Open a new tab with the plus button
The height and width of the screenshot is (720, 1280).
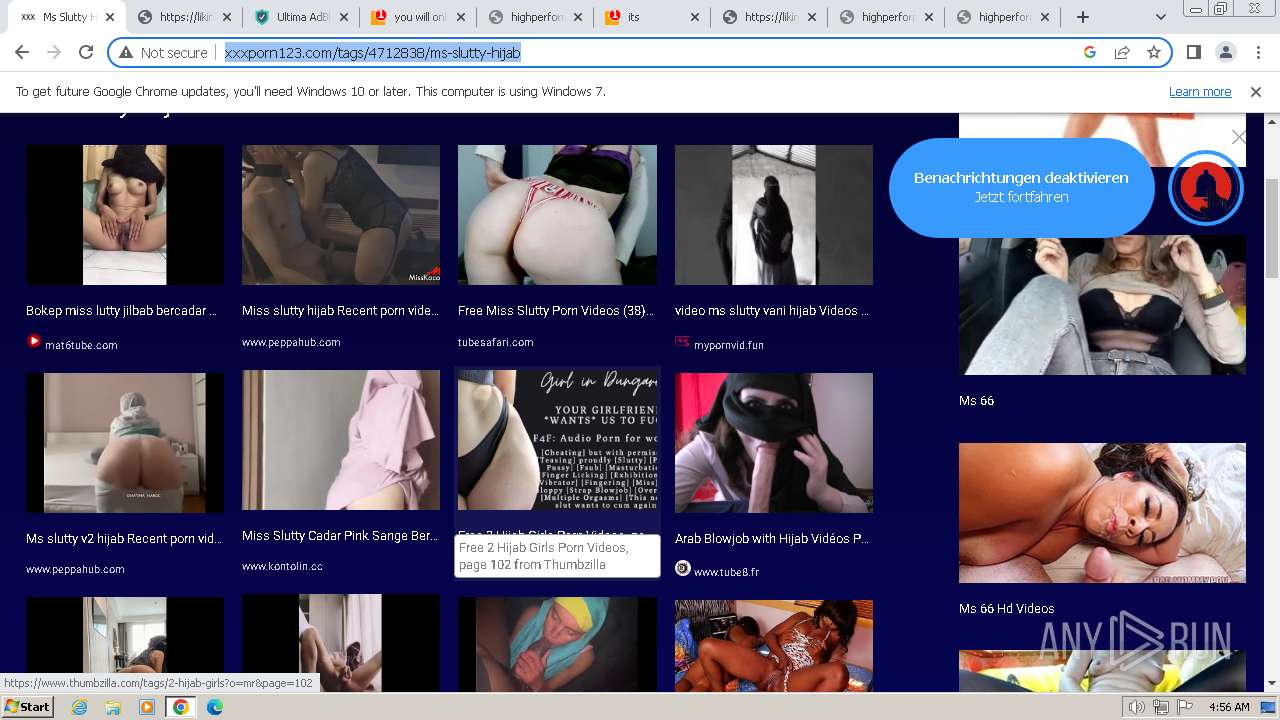click(x=1083, y=17)
